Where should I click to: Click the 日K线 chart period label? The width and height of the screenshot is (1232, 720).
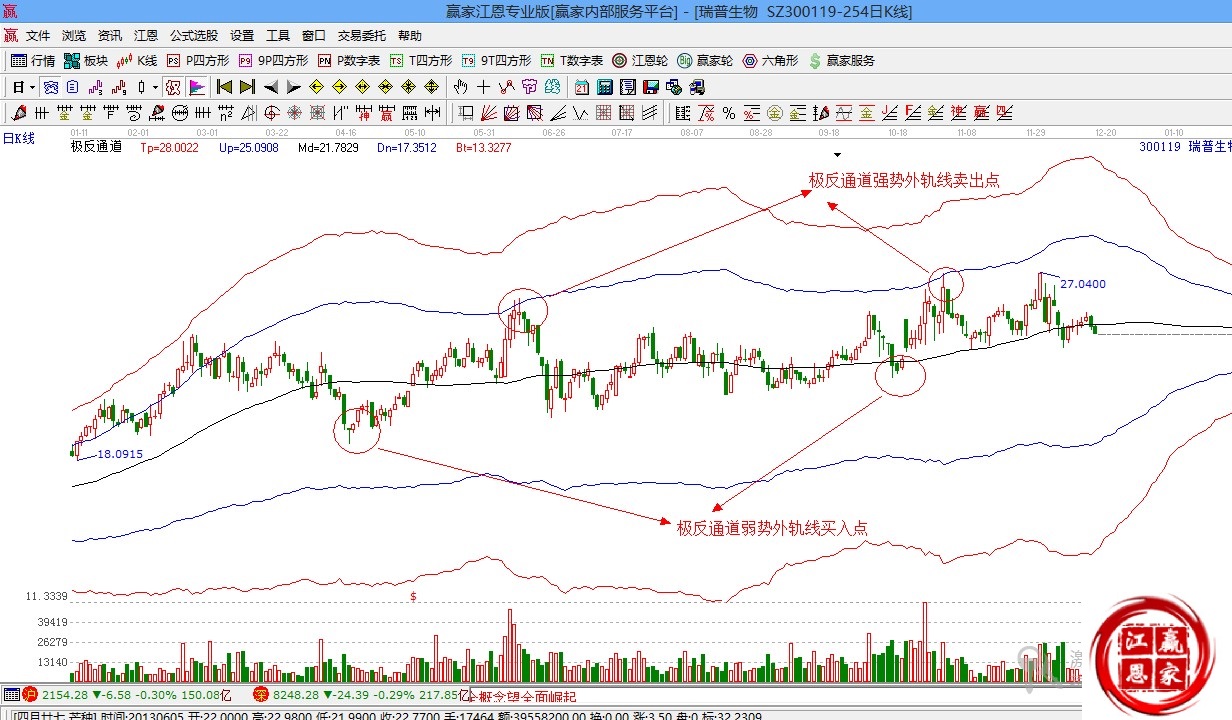[x=18, y=139]
